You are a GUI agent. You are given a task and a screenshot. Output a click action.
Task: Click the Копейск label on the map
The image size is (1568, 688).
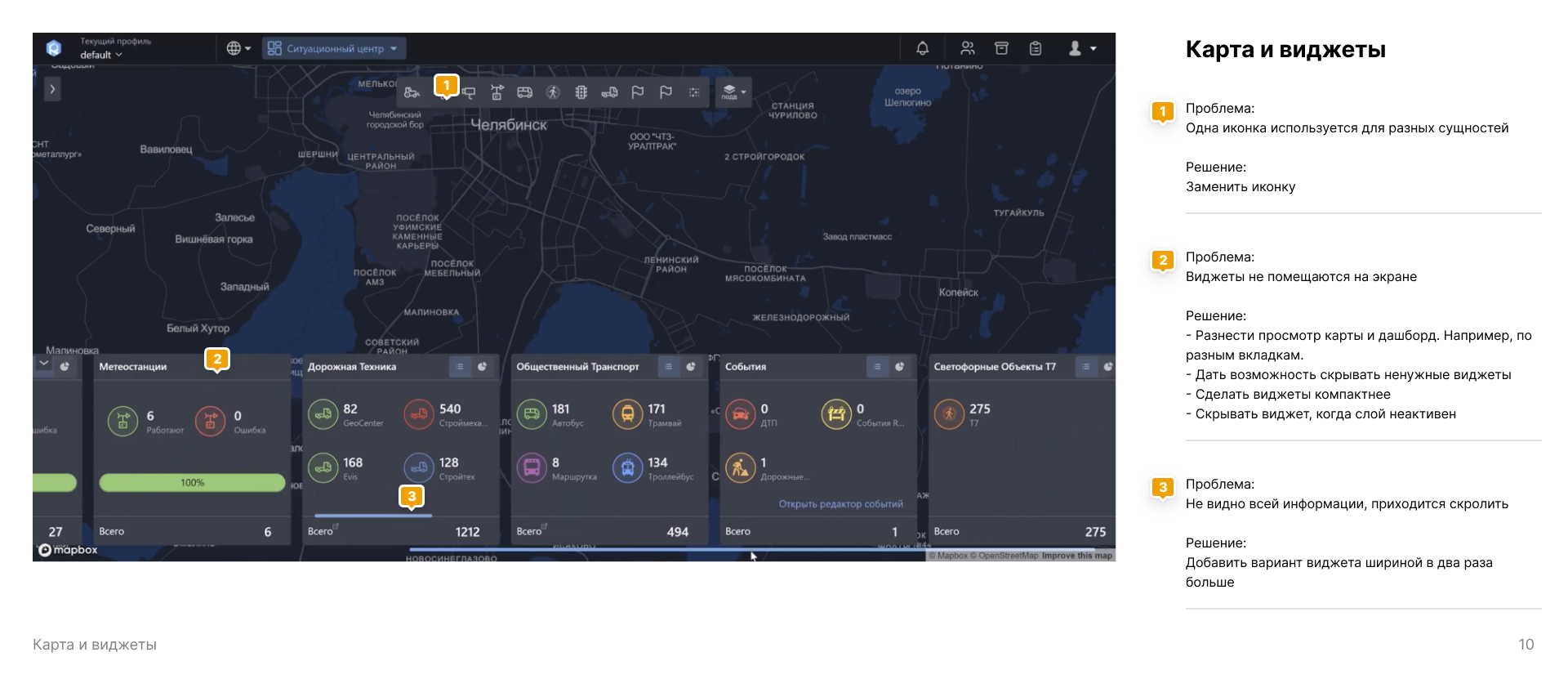click(959, 293)
